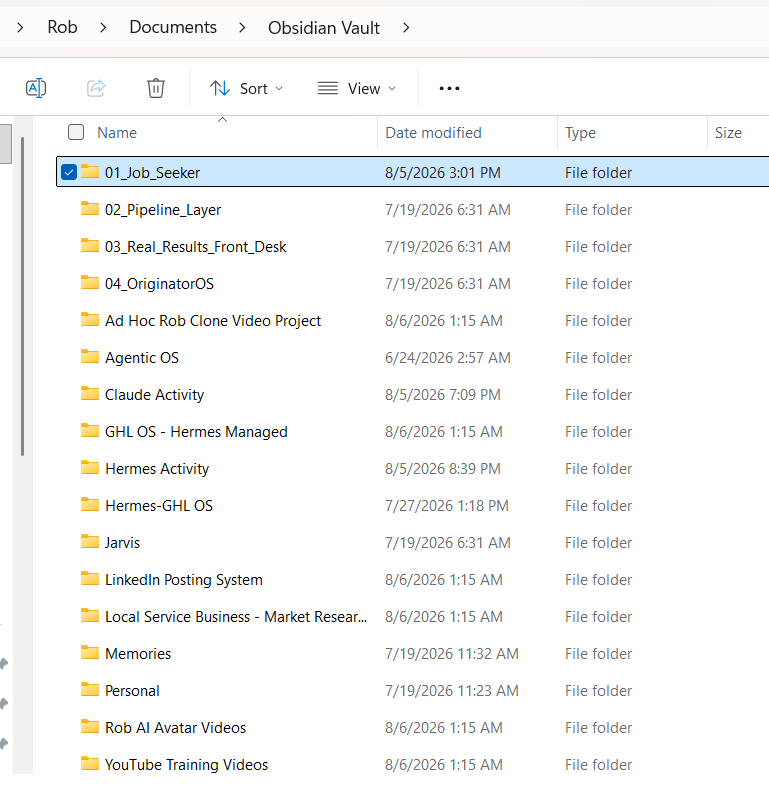Viewport: 769px width, 799px height.
Task: Open the Sort dropdown menu
Action: [x=247, y=89]
